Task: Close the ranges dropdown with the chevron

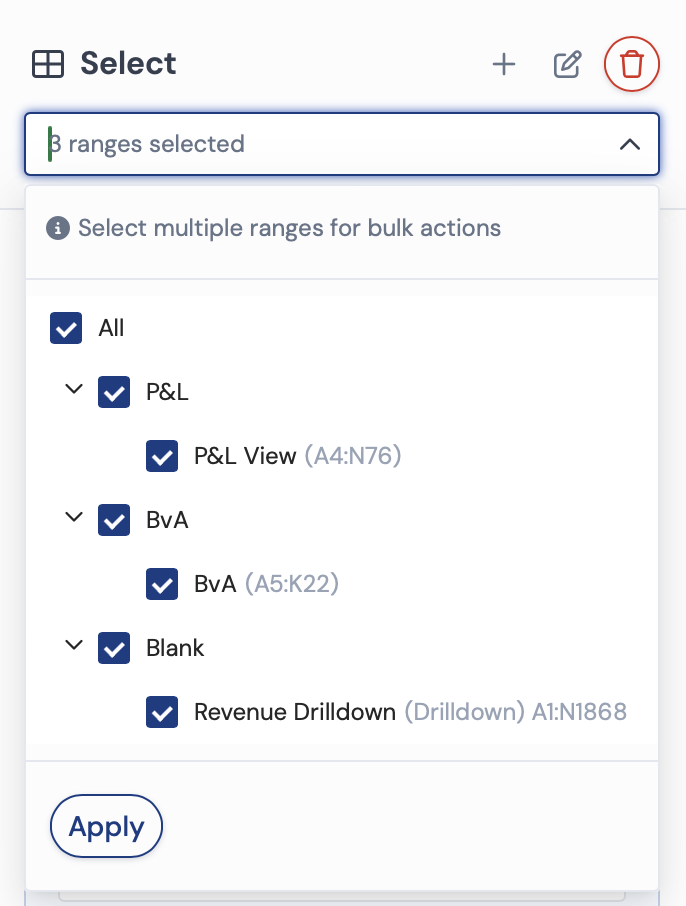Action: click(x=630, y=144)
